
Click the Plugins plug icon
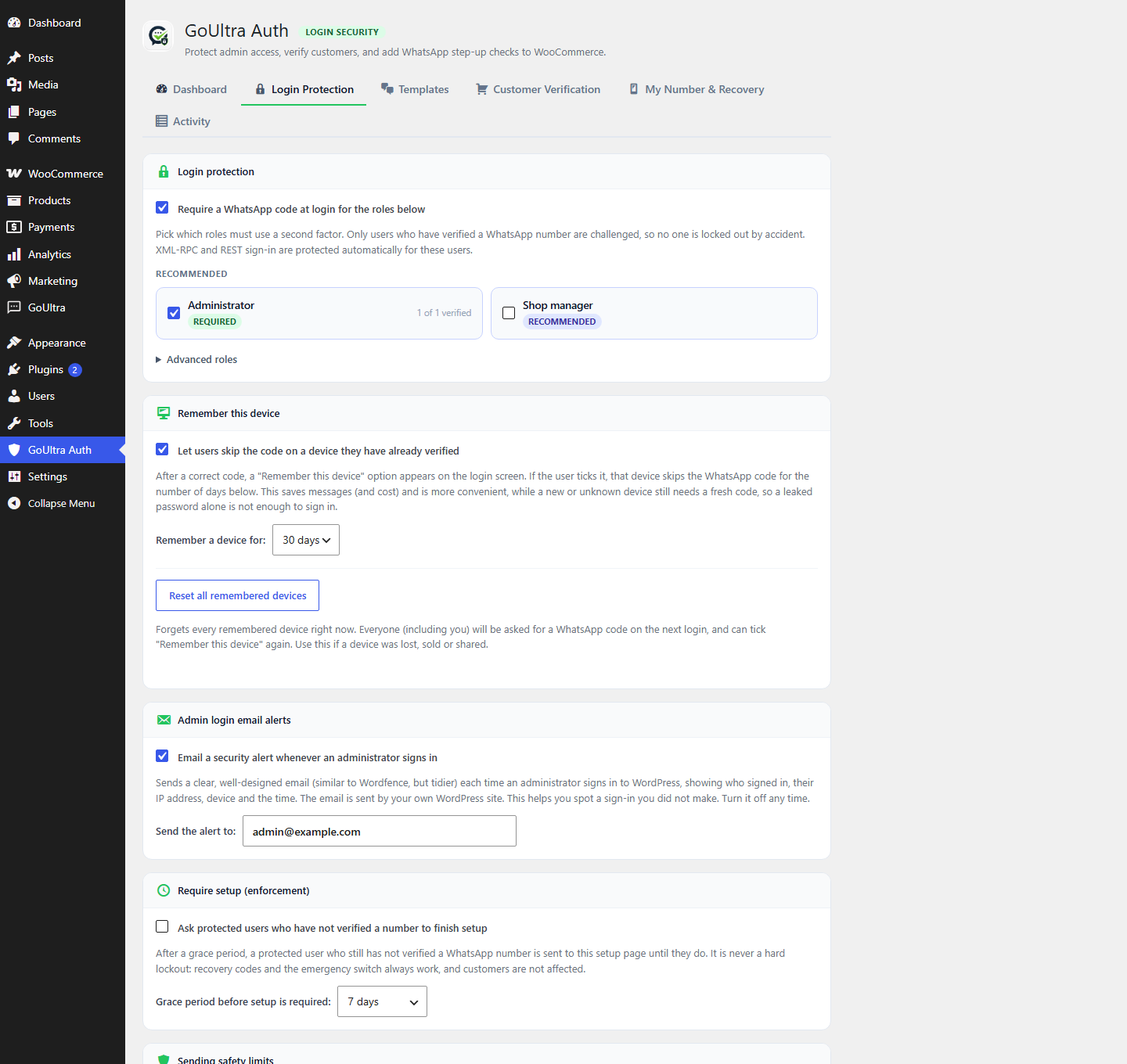click(x=14, y=369)
